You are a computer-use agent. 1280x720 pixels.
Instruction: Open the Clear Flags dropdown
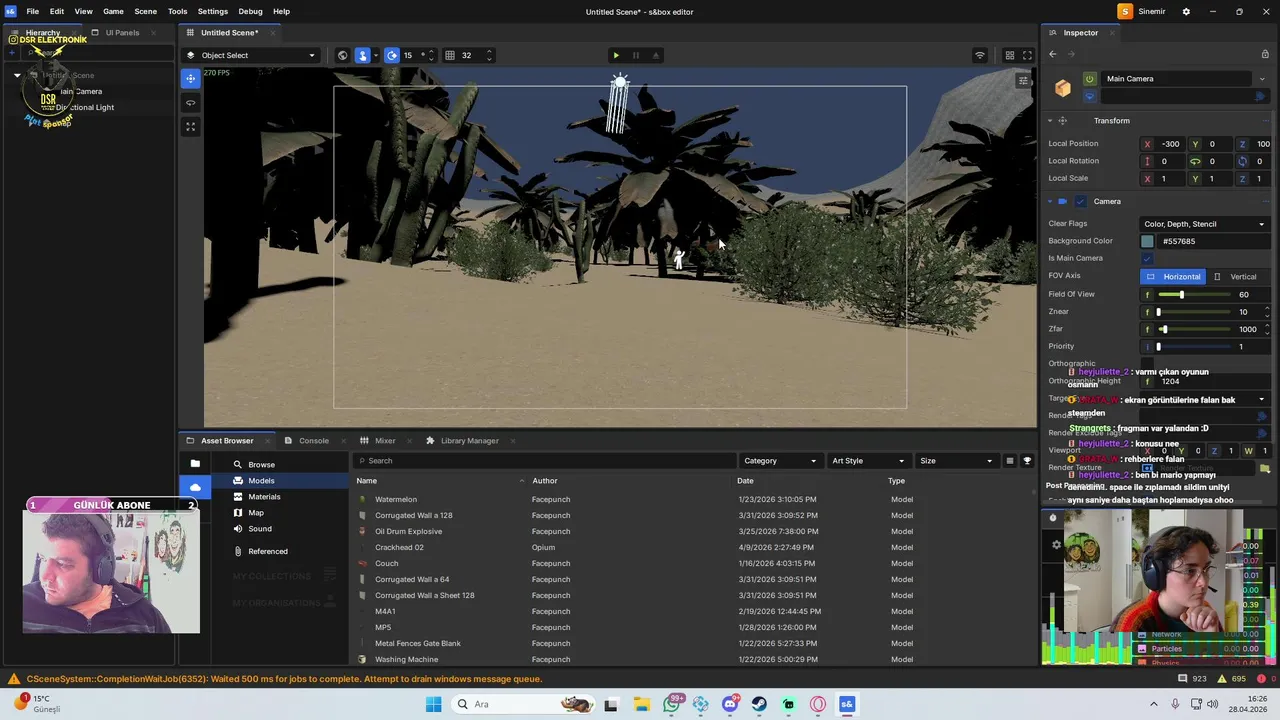(1205, 224)
